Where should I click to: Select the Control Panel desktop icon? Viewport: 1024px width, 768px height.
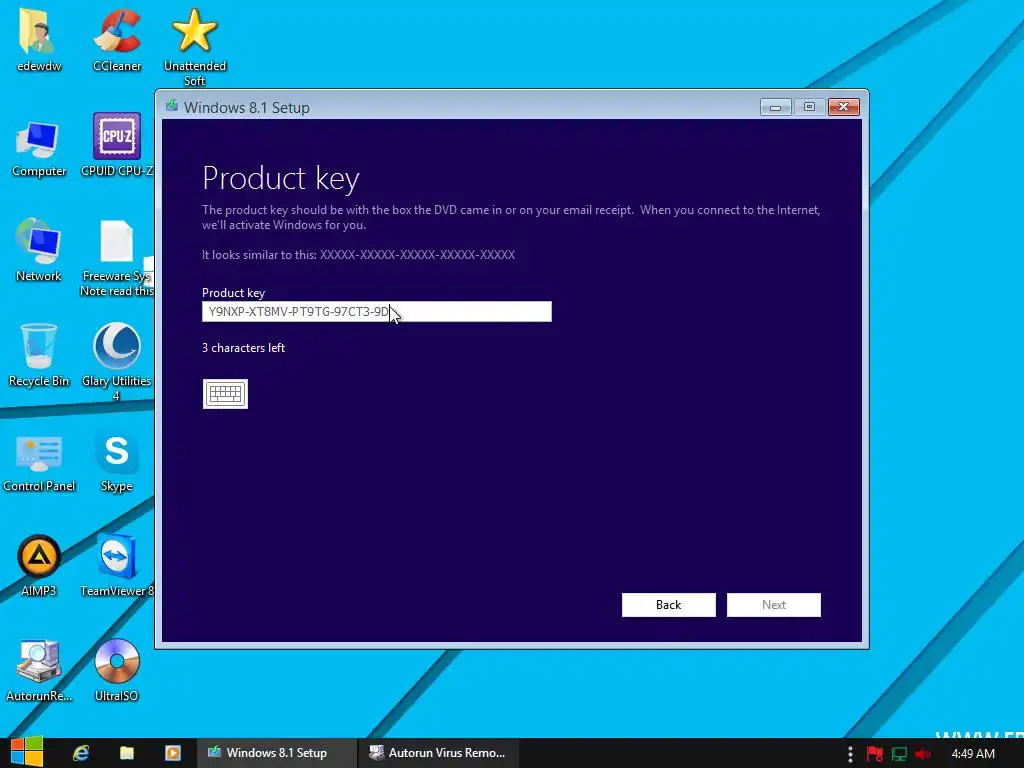tap(39, 462)
